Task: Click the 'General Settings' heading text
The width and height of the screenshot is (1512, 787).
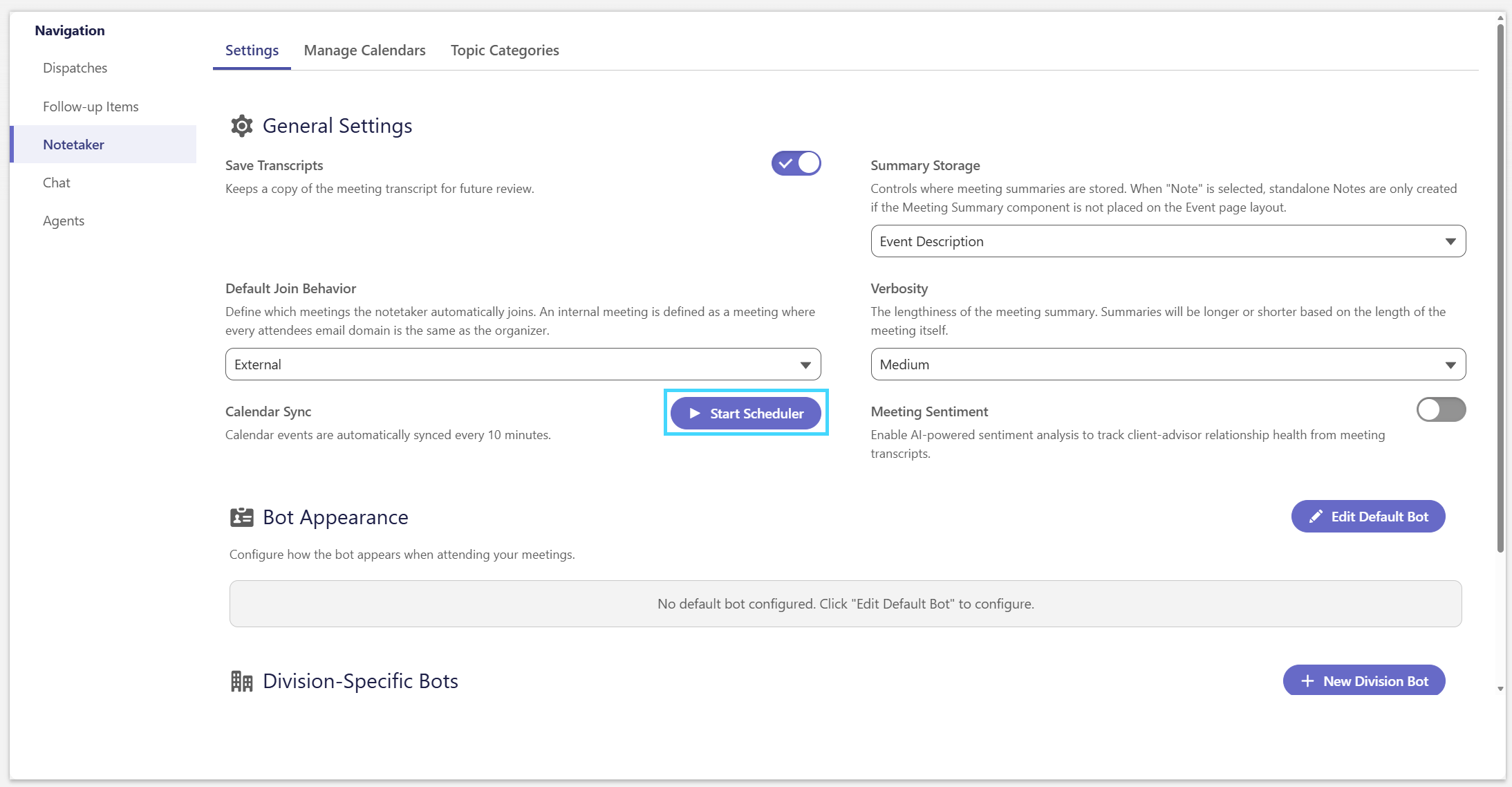Action: tap(337, 126)
